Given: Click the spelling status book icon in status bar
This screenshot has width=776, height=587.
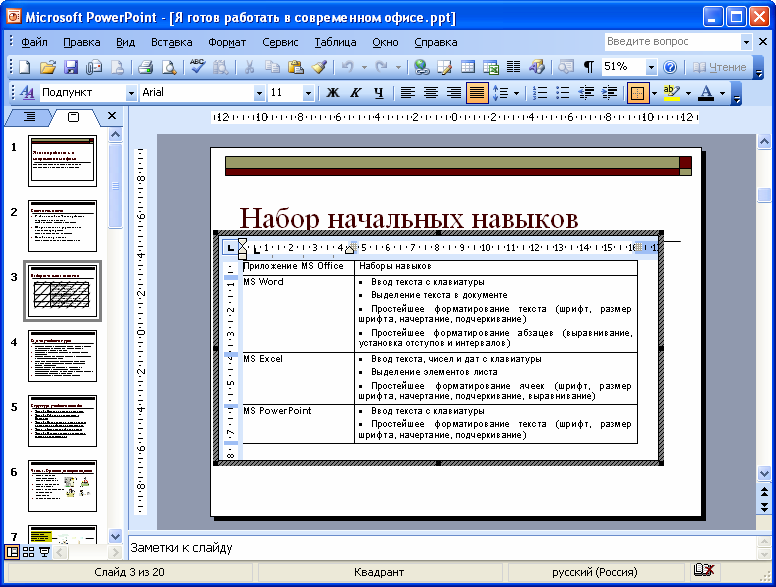Looking at the screenshot, I should [x=704, y=571].
